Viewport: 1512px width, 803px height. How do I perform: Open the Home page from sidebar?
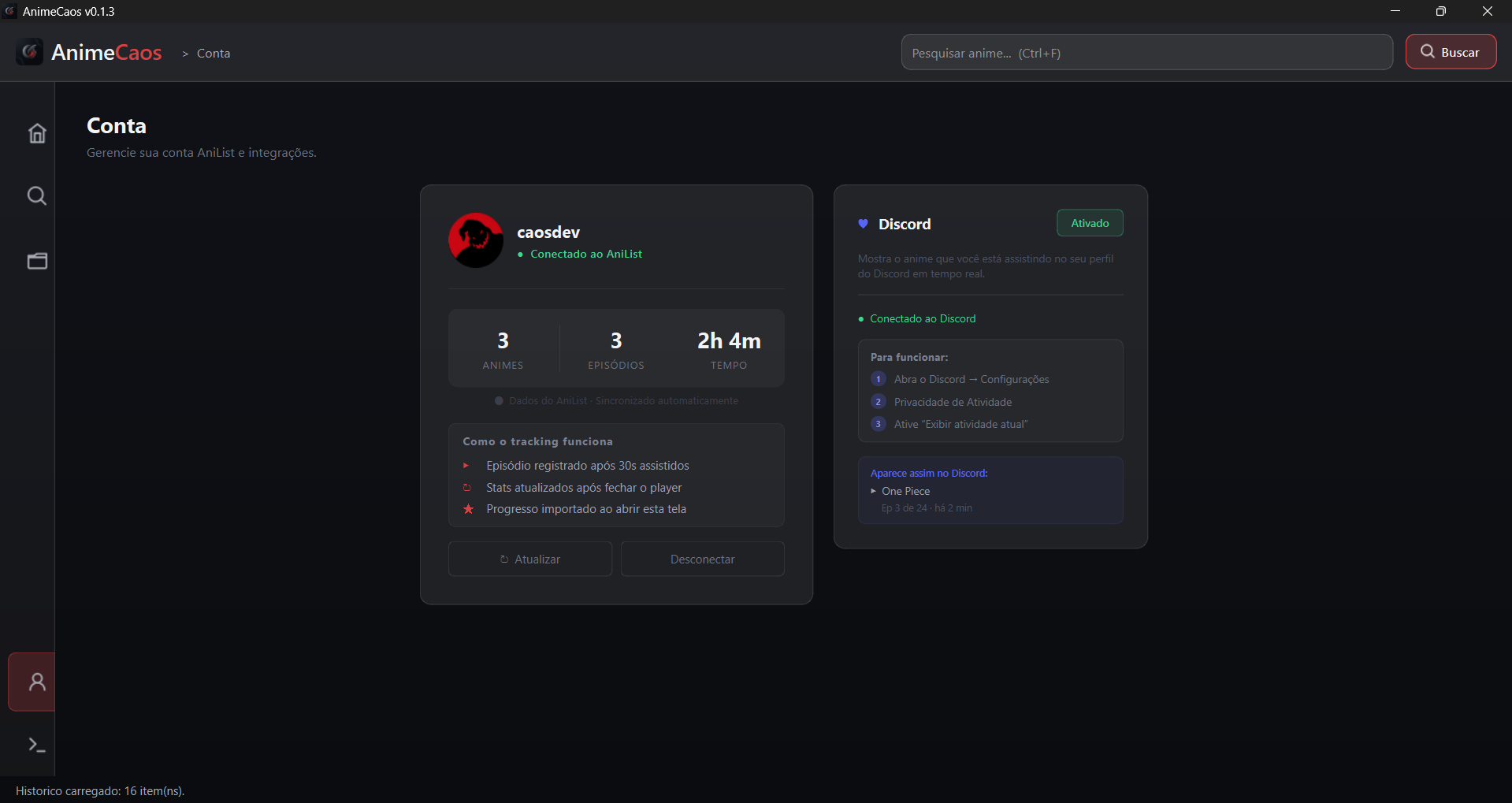click(37, 133)
